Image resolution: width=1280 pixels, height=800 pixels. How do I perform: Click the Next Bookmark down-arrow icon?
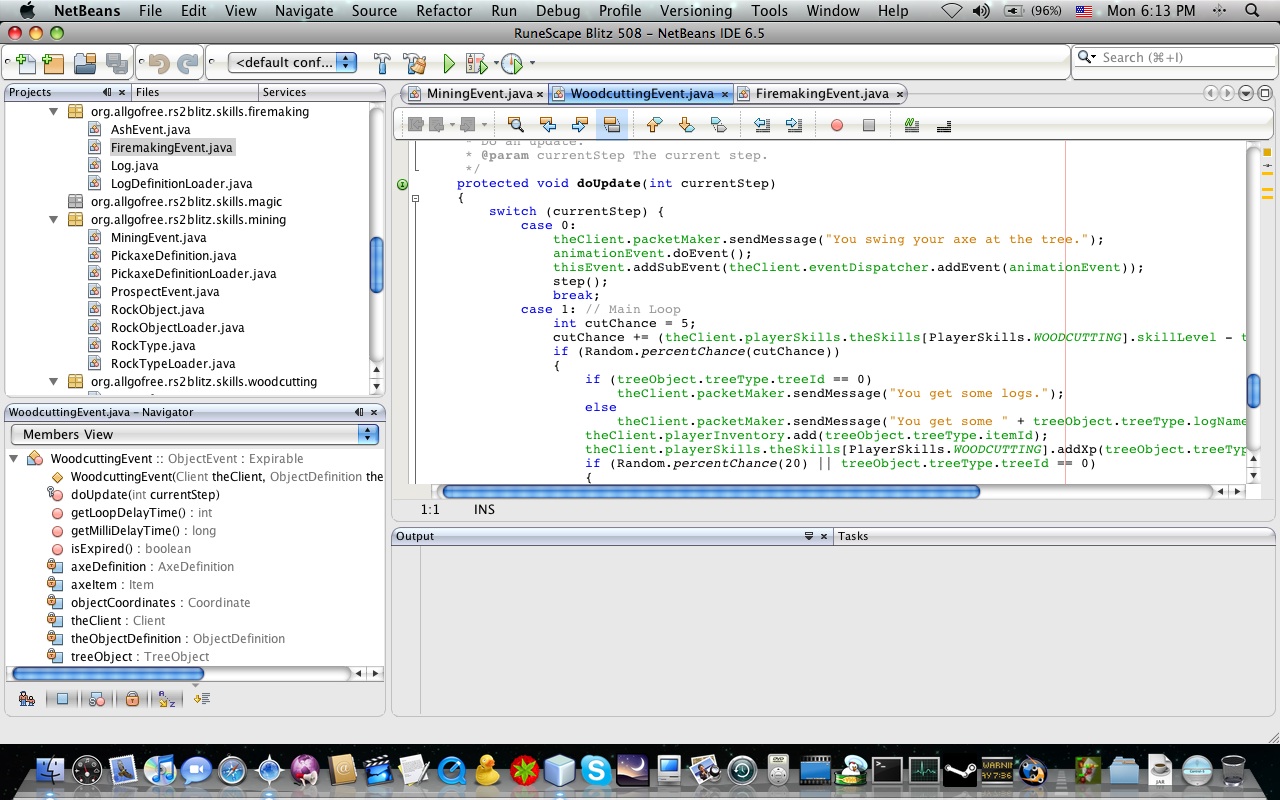pos(686,125)
